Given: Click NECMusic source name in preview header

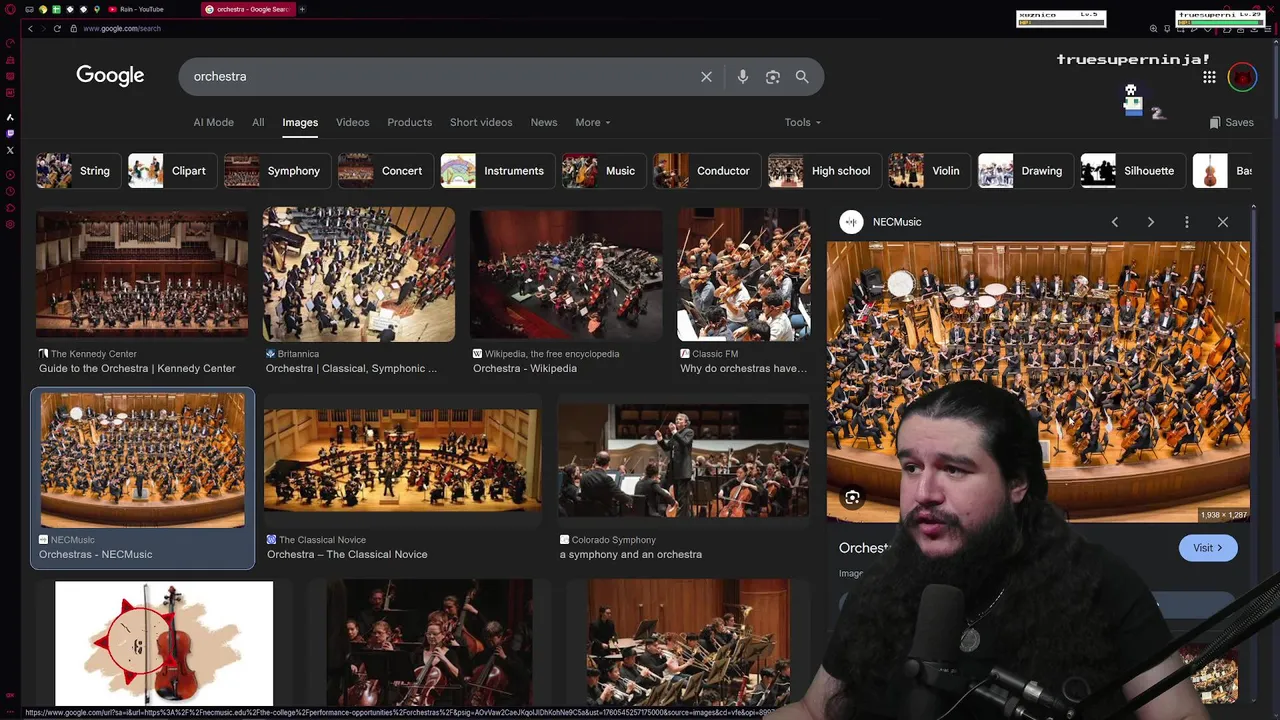Looking at the screenshot, I should pos(897,222).
